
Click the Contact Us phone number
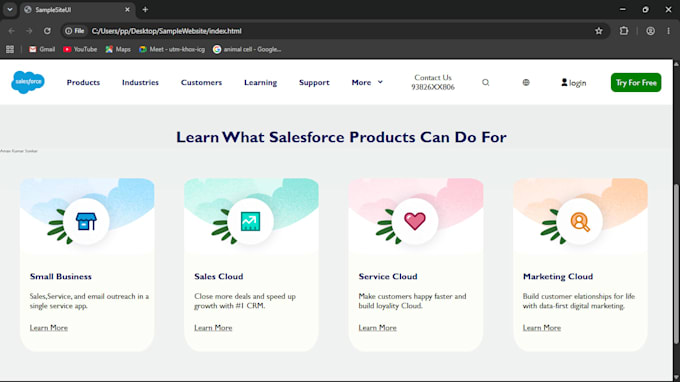coord(433,87)
